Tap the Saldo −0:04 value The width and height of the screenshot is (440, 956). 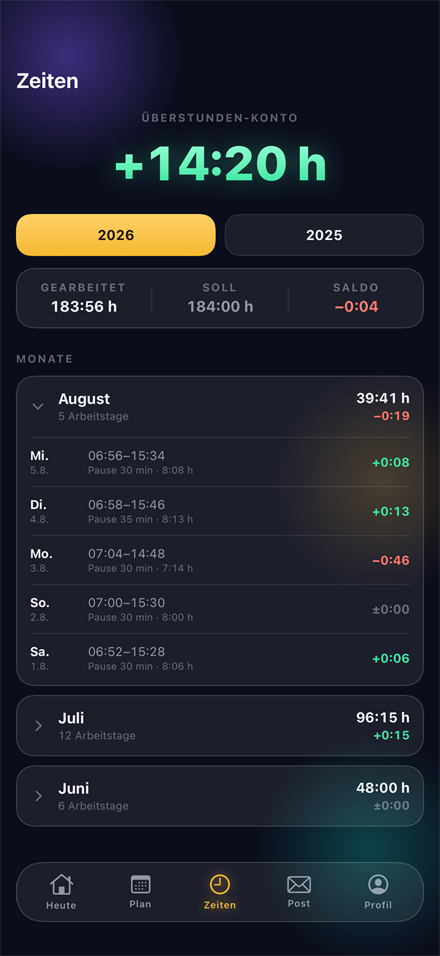(357, 307)
